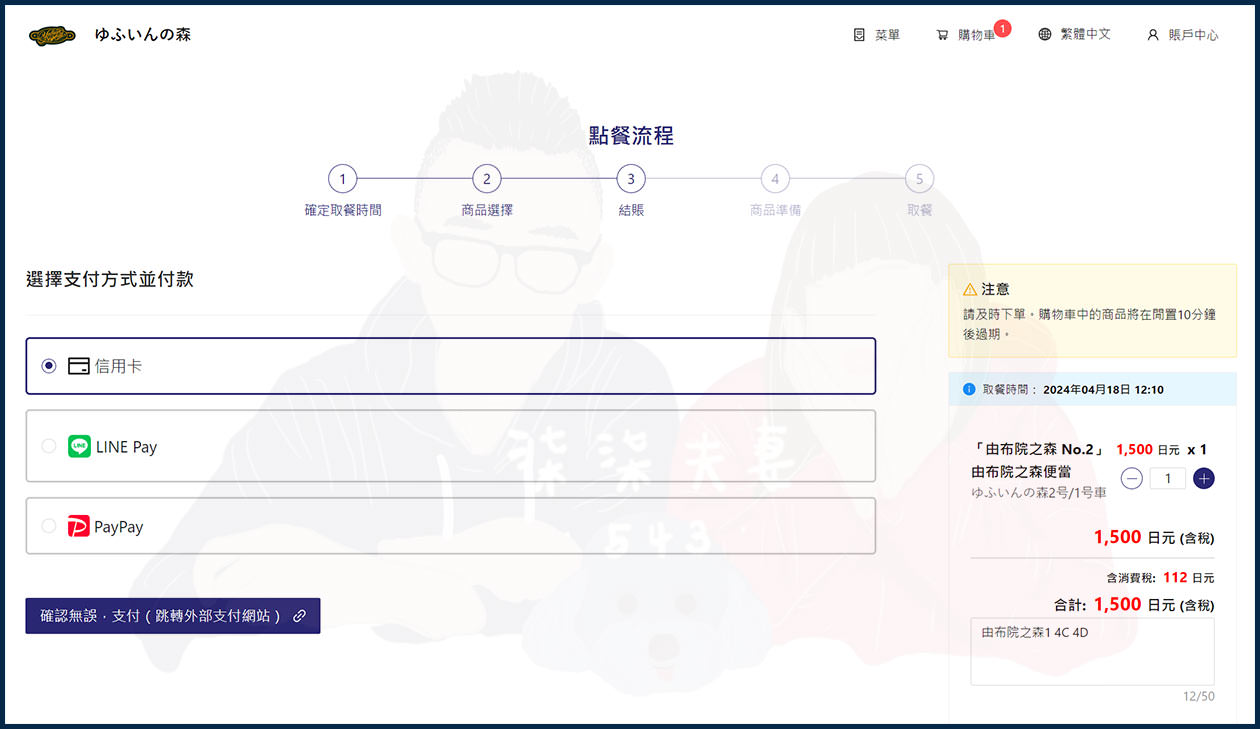Increase bento quantity with plus button

click(1204, 478)
